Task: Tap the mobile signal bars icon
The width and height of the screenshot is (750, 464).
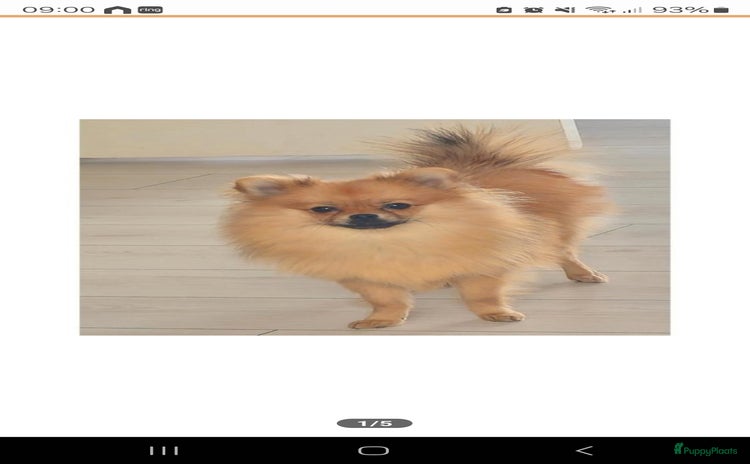Action: 632,10
